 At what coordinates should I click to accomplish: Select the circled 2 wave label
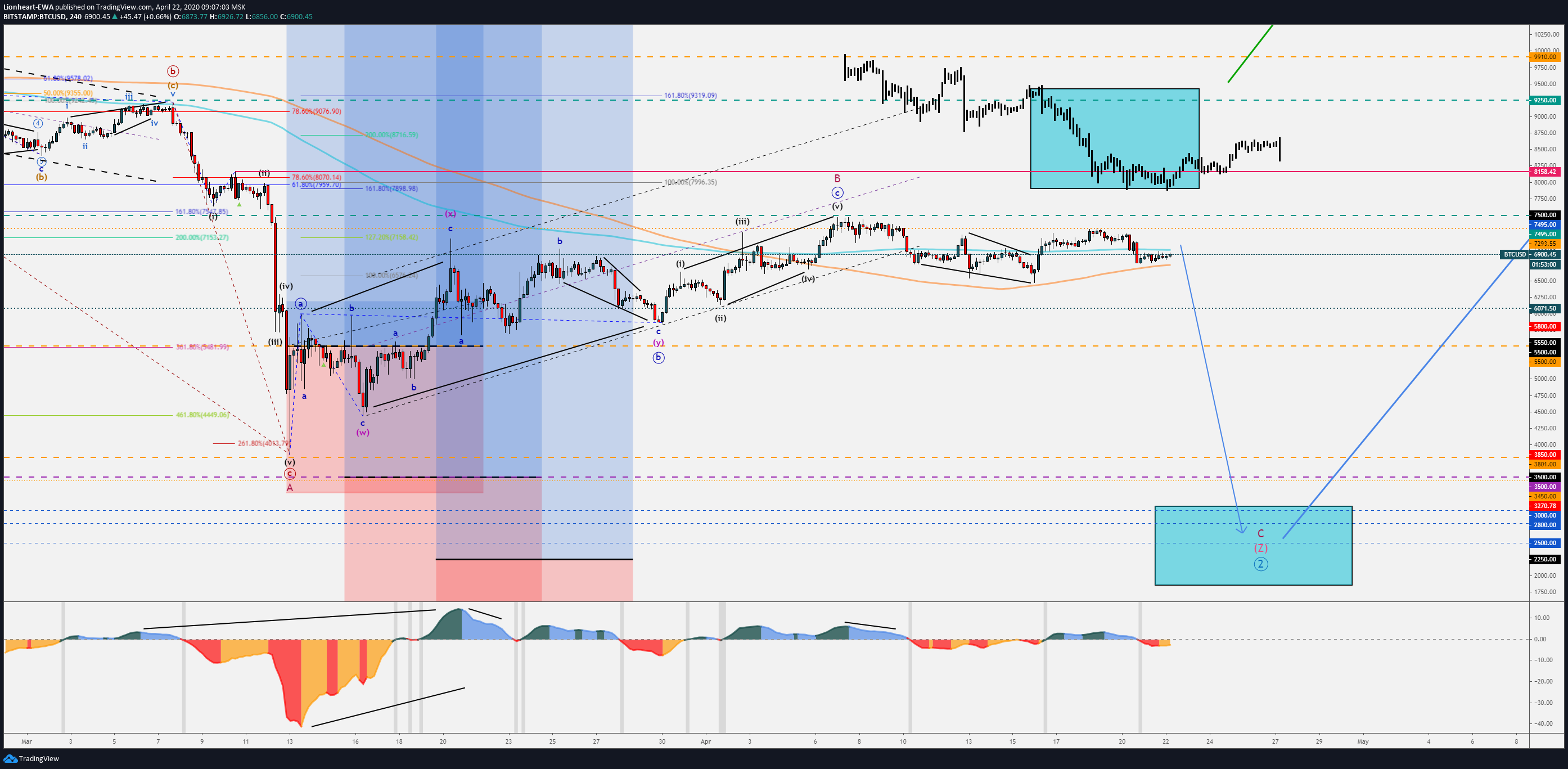pos(1260,564)
